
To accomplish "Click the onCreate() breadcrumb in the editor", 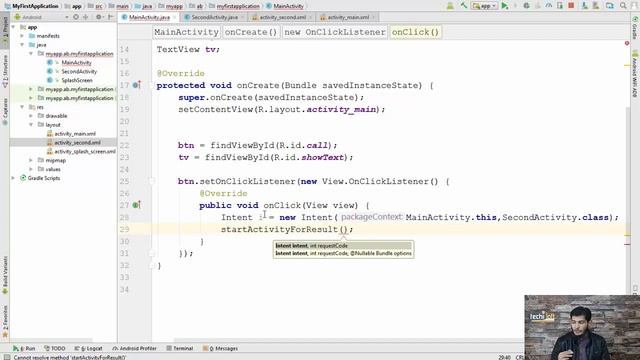I will [251, 32].
